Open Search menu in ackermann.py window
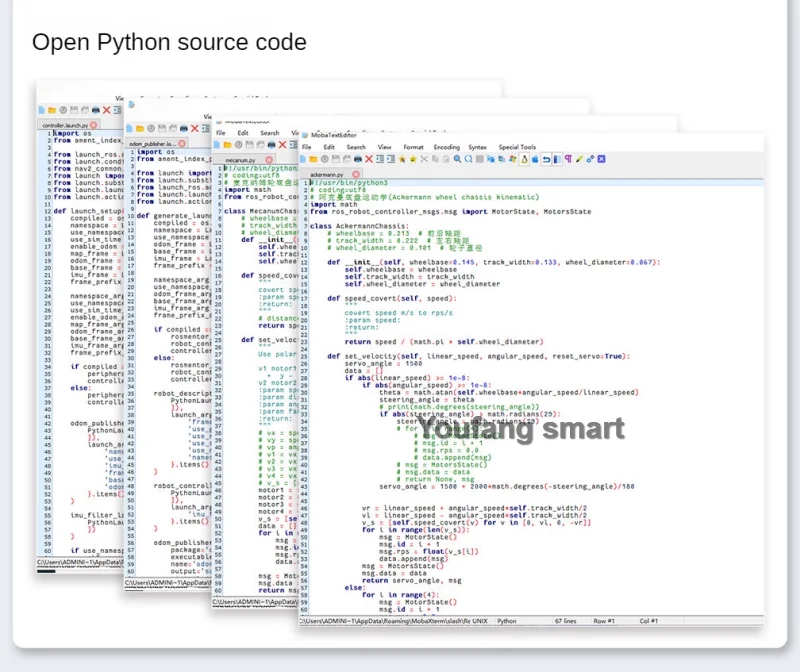The width and height of the screenshot is (800, 672). 356,147
